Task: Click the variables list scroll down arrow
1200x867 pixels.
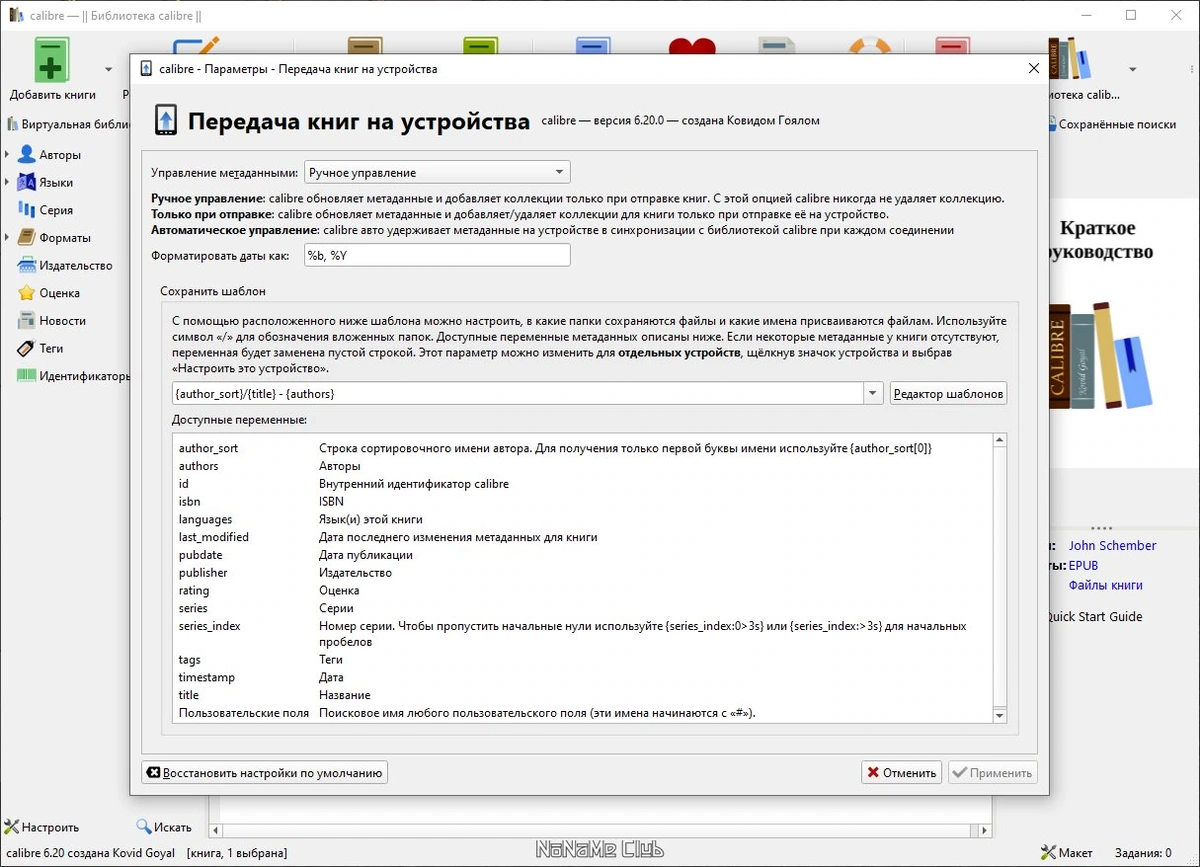Action: pos(999,715)
